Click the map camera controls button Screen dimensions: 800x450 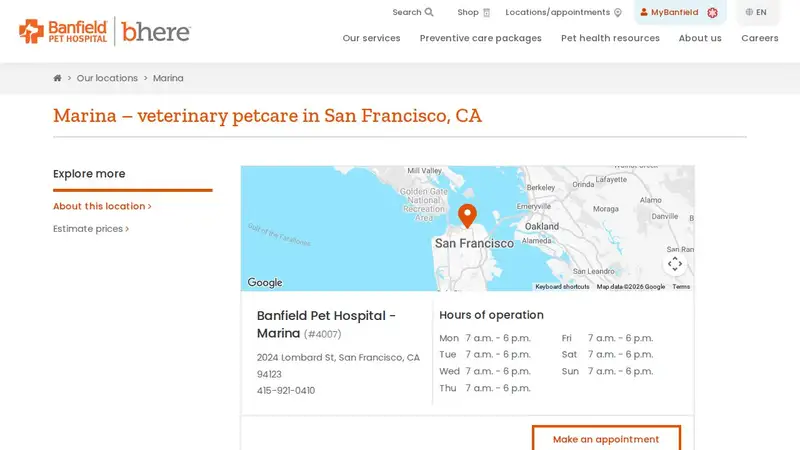[674, 264]
